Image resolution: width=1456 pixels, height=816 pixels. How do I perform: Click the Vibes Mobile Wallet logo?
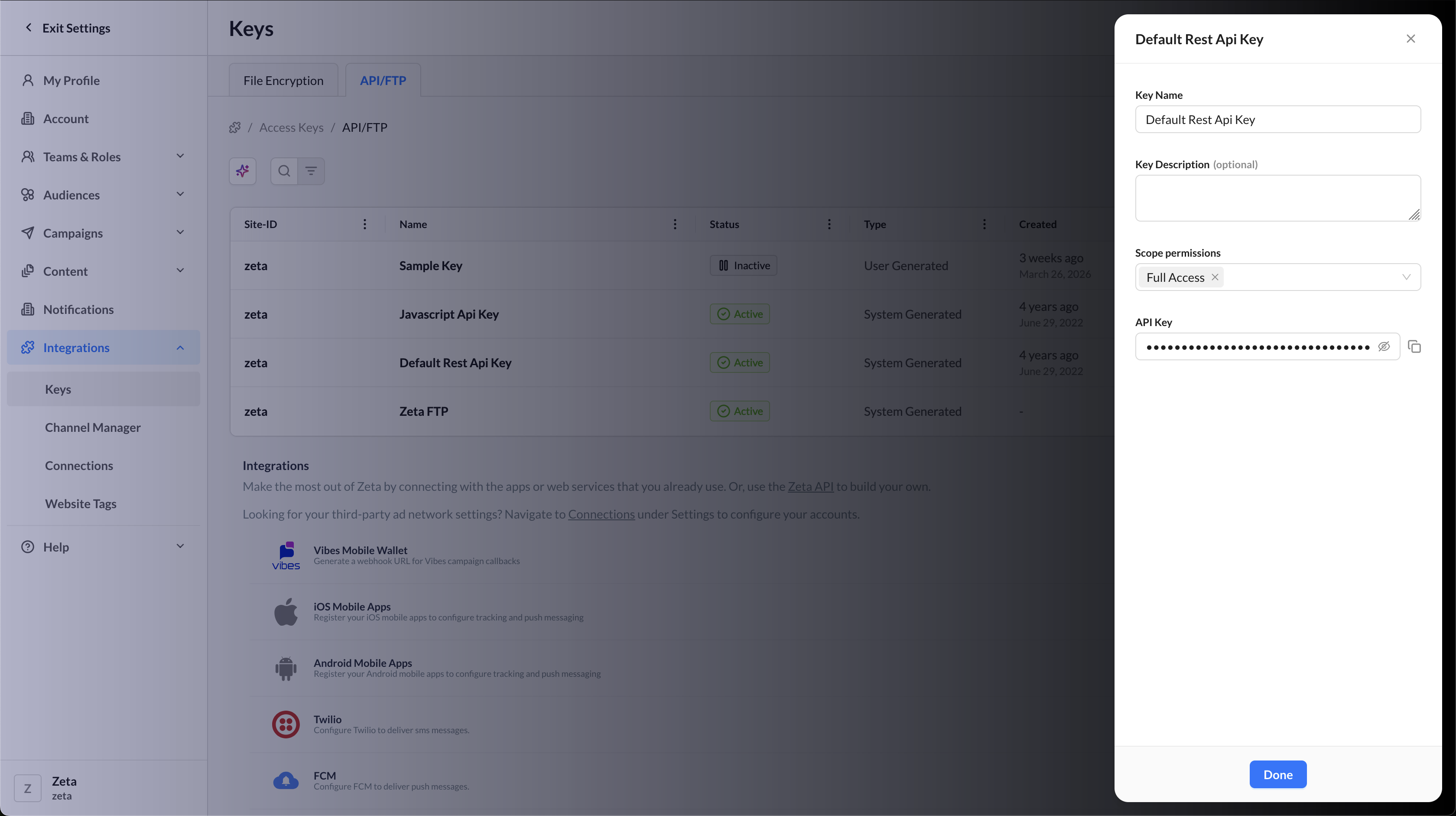coord(286,555)
